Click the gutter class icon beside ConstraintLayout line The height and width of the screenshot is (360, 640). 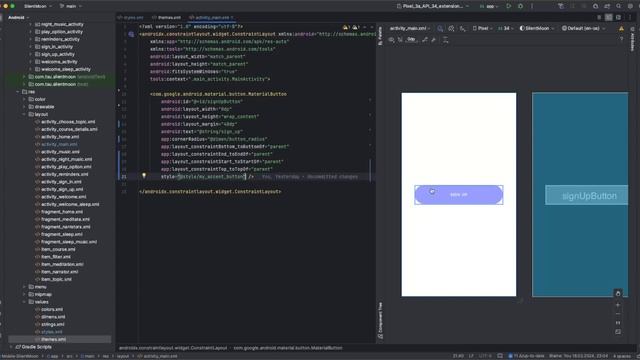point(131,34)
